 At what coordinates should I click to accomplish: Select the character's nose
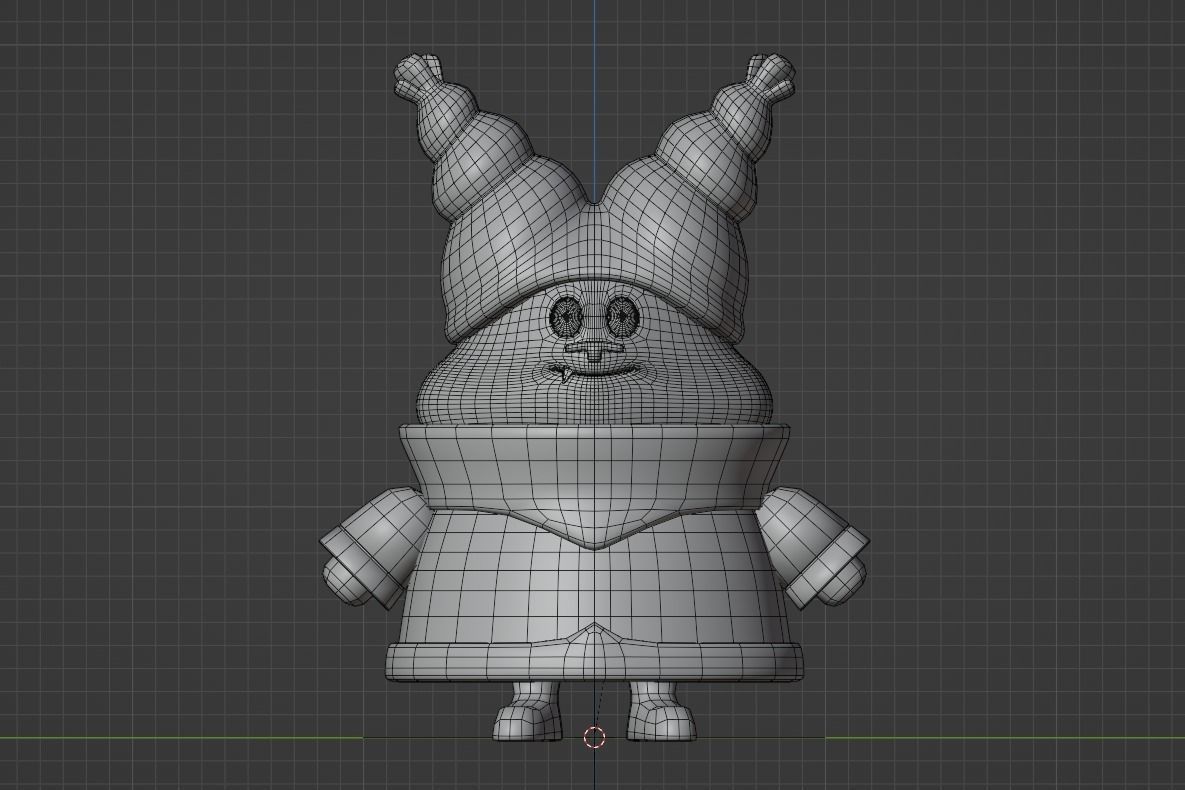(x=594, y=352)
